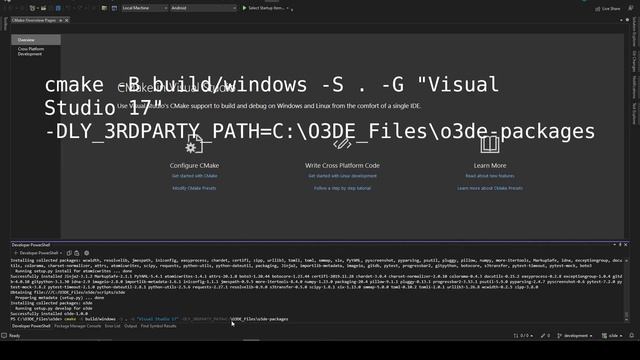Open the o3de repository selector
Image resolution: width=640 pixels, height=360 pixels.
[612, 336]
